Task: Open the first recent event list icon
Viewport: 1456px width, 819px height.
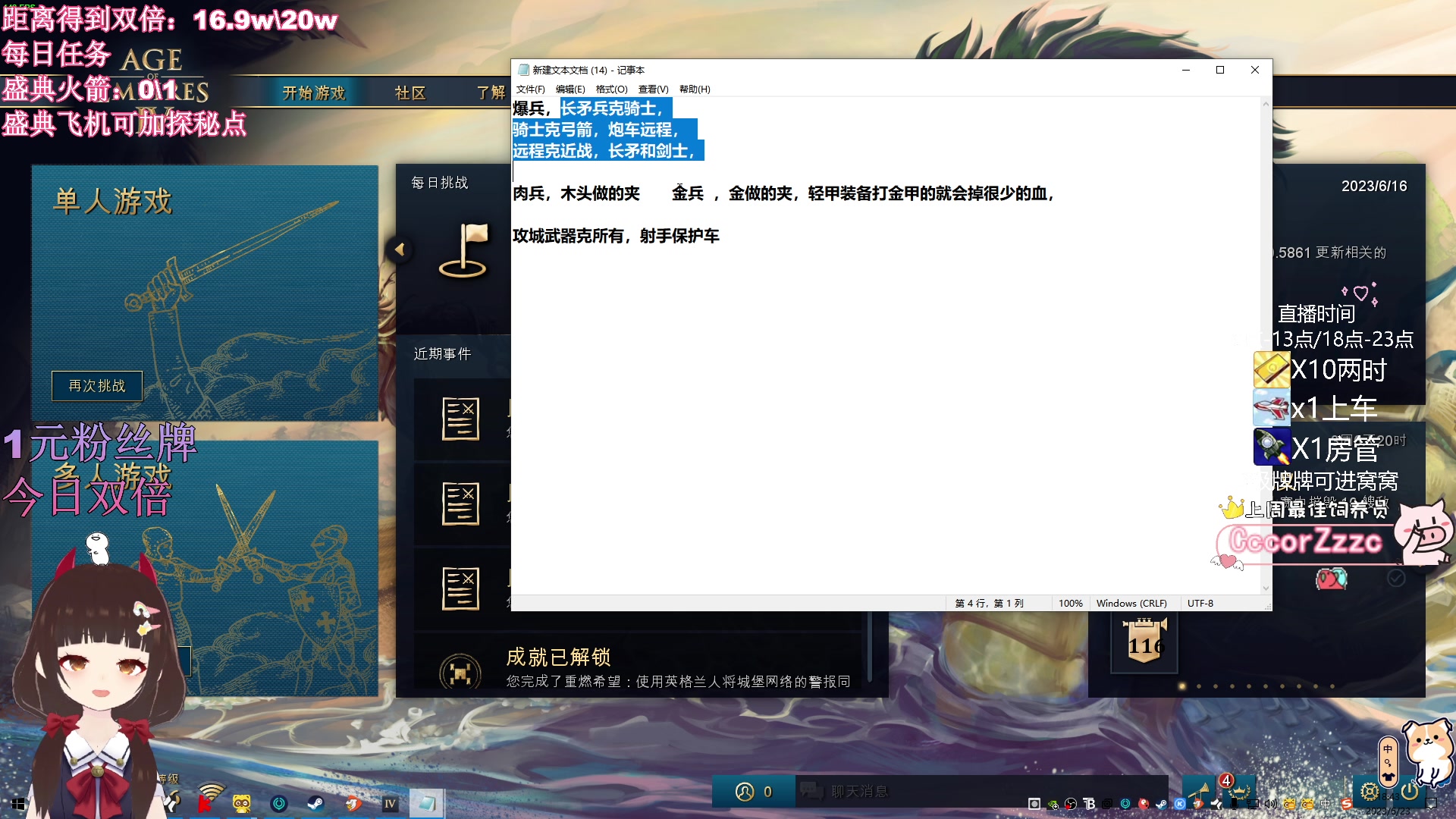Action: (x=460, y=419)
